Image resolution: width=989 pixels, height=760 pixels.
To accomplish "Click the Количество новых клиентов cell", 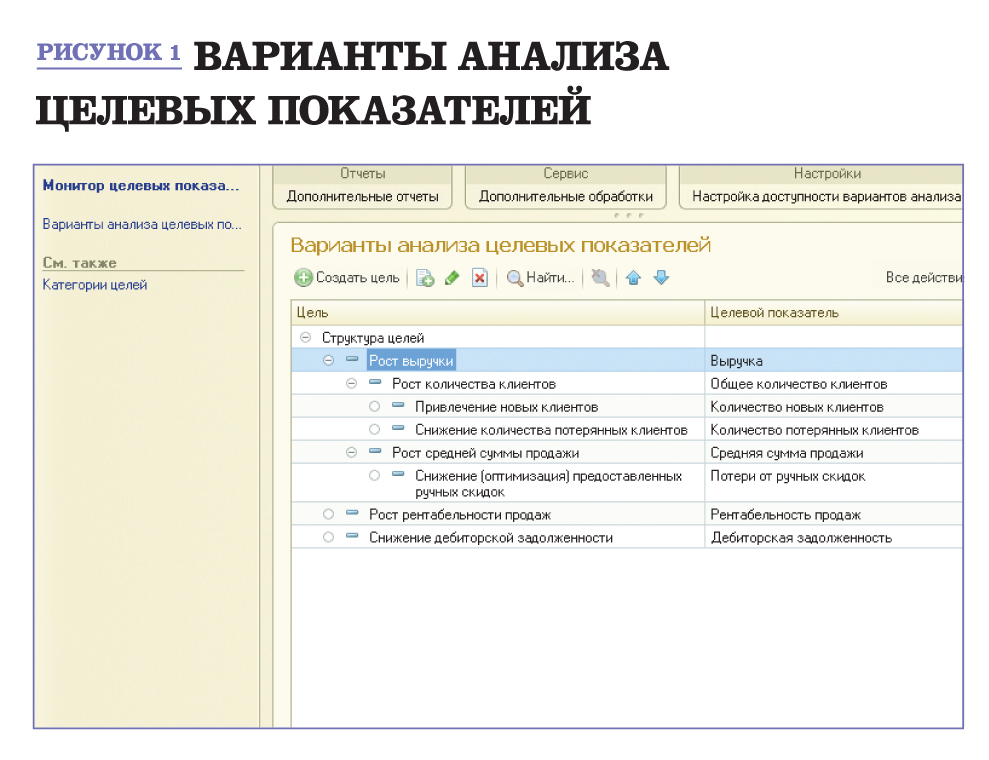I will click(833, 407).
